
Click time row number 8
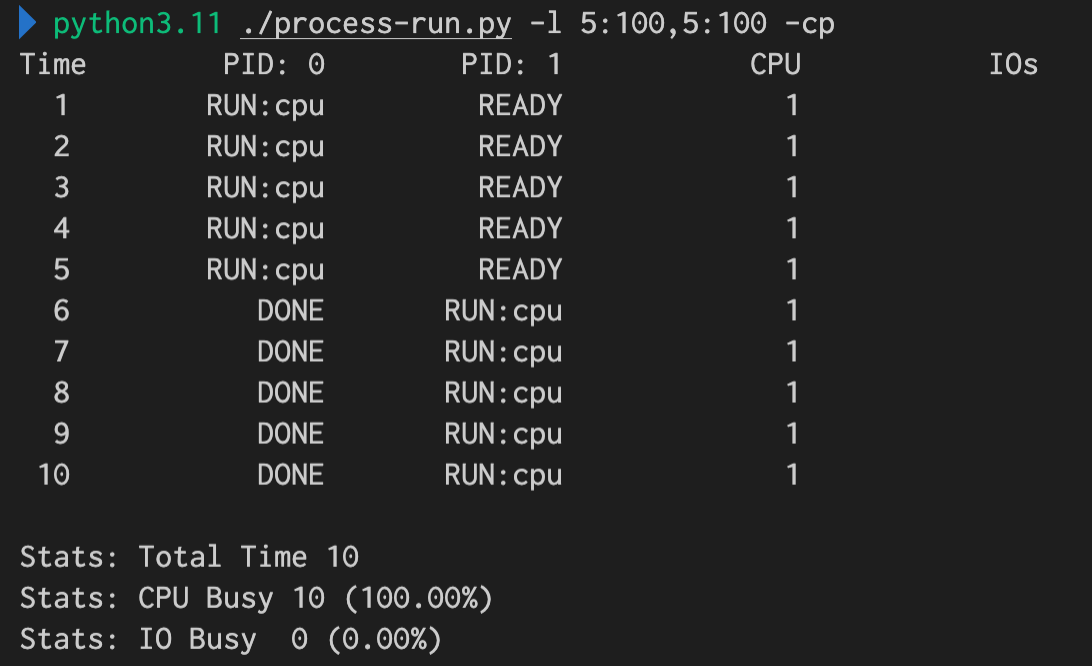pos(61,393)
